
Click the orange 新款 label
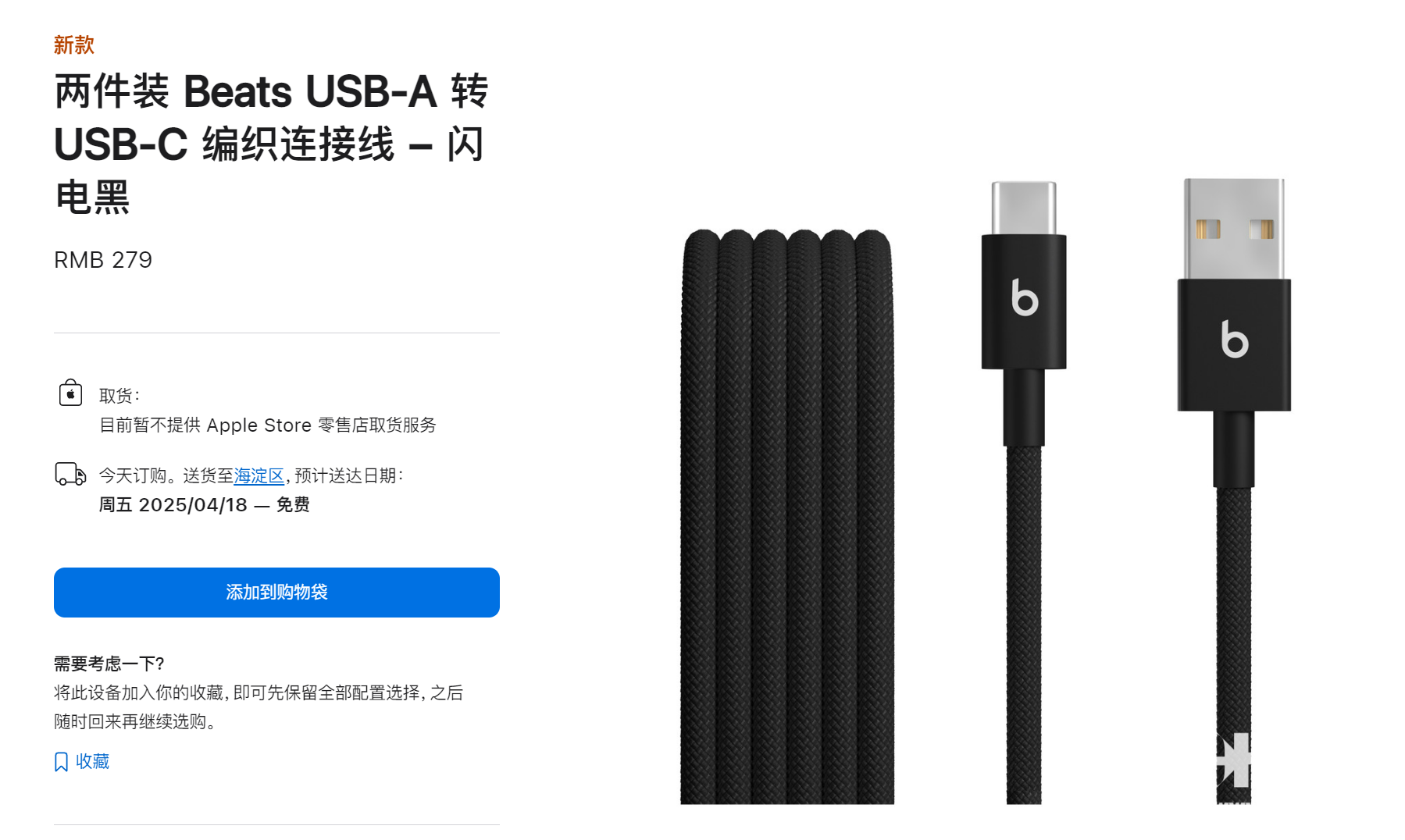coord(74,45)
